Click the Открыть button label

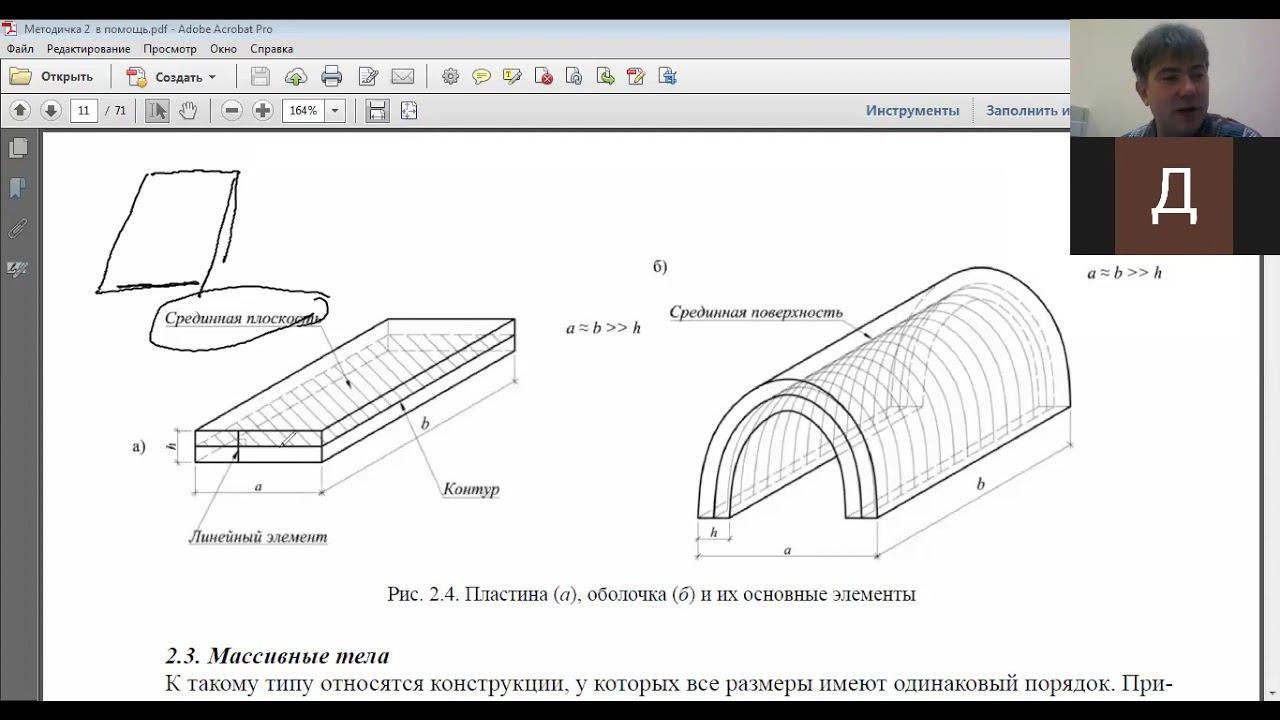coord(67,77)
